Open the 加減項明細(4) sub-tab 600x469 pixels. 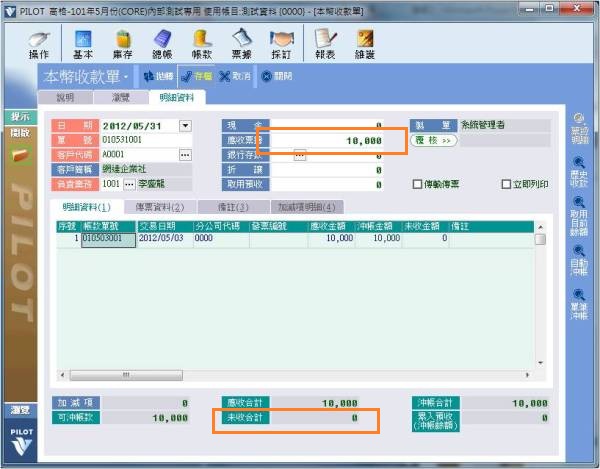[x=307, y=207]
